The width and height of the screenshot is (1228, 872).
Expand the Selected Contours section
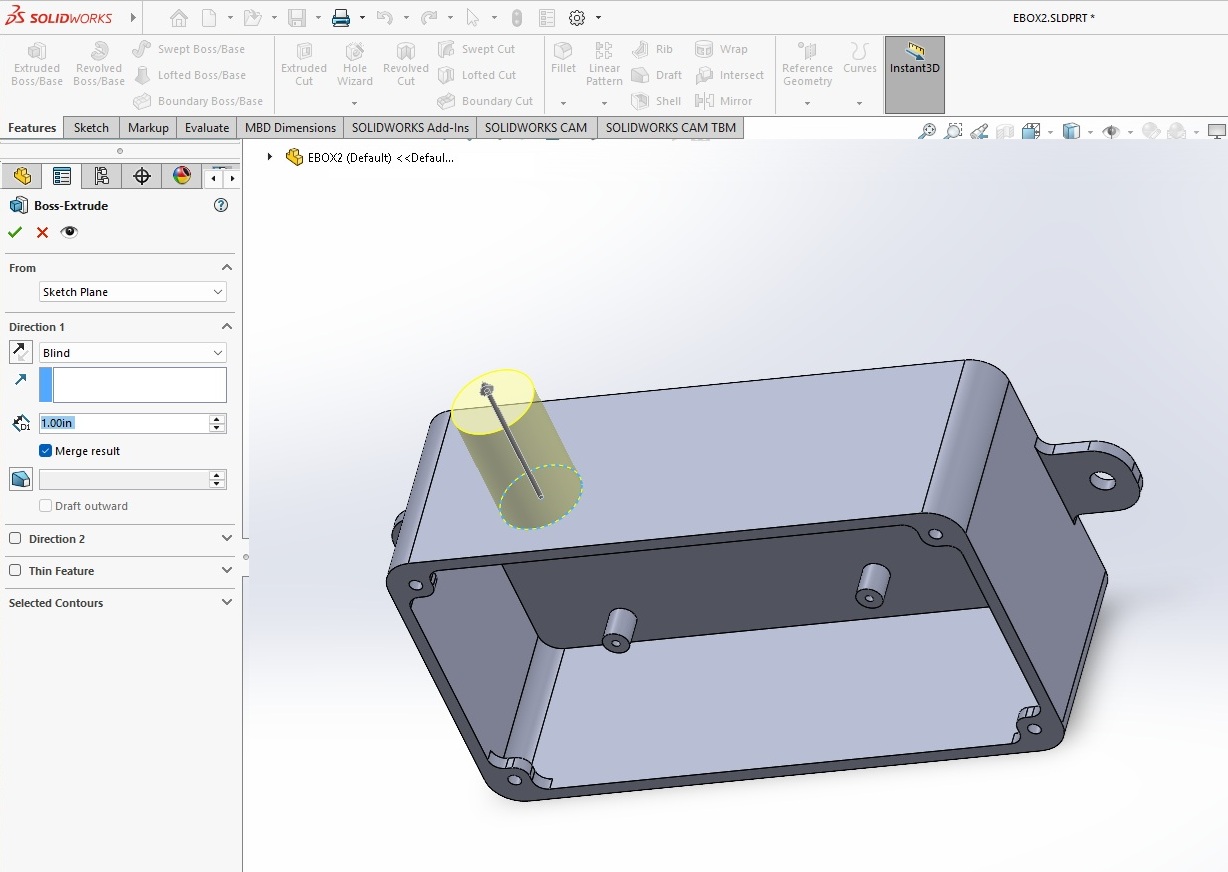tap(226, 603)
